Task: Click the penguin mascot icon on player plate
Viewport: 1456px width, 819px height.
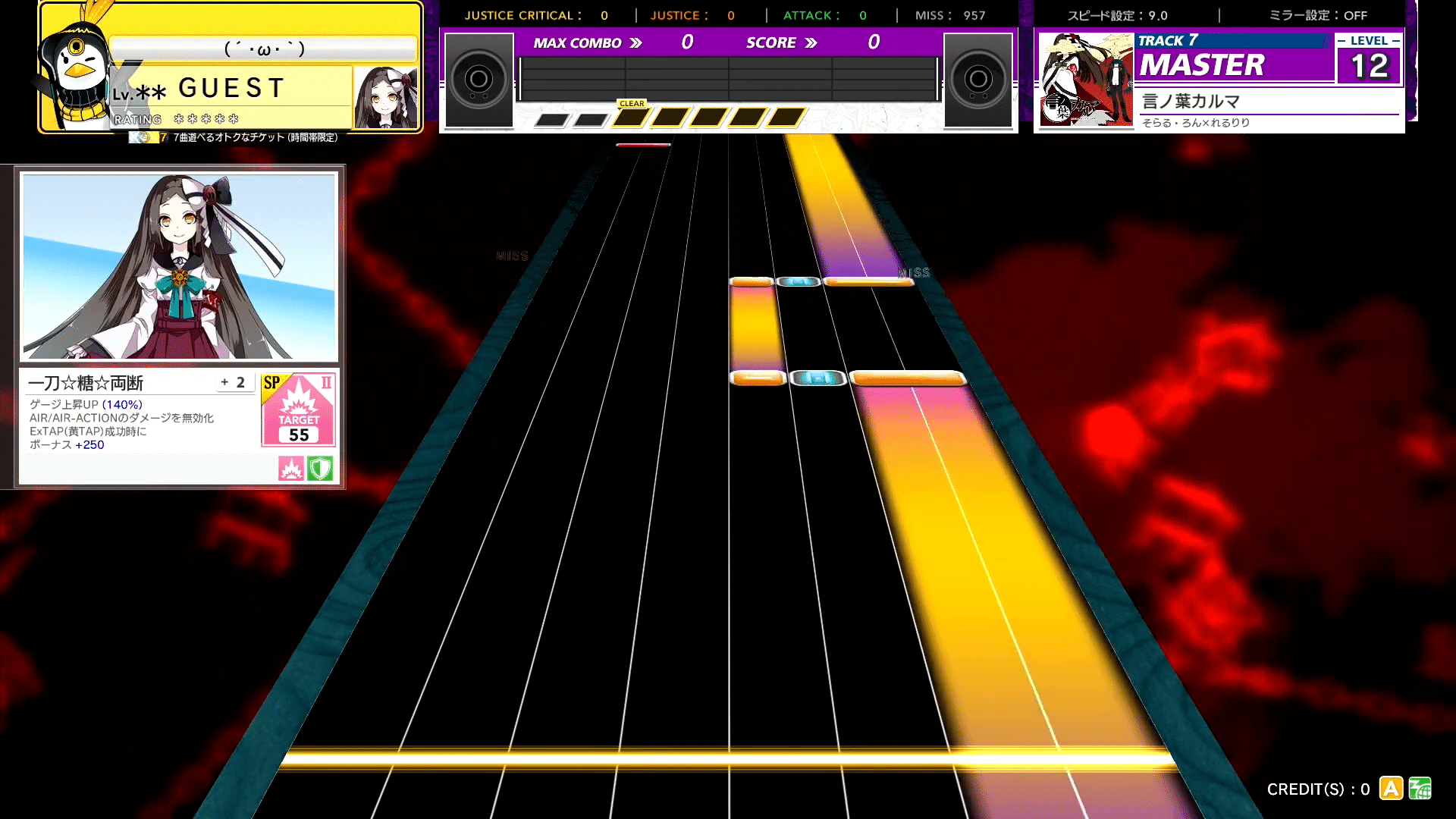Action: click(76, 72)
